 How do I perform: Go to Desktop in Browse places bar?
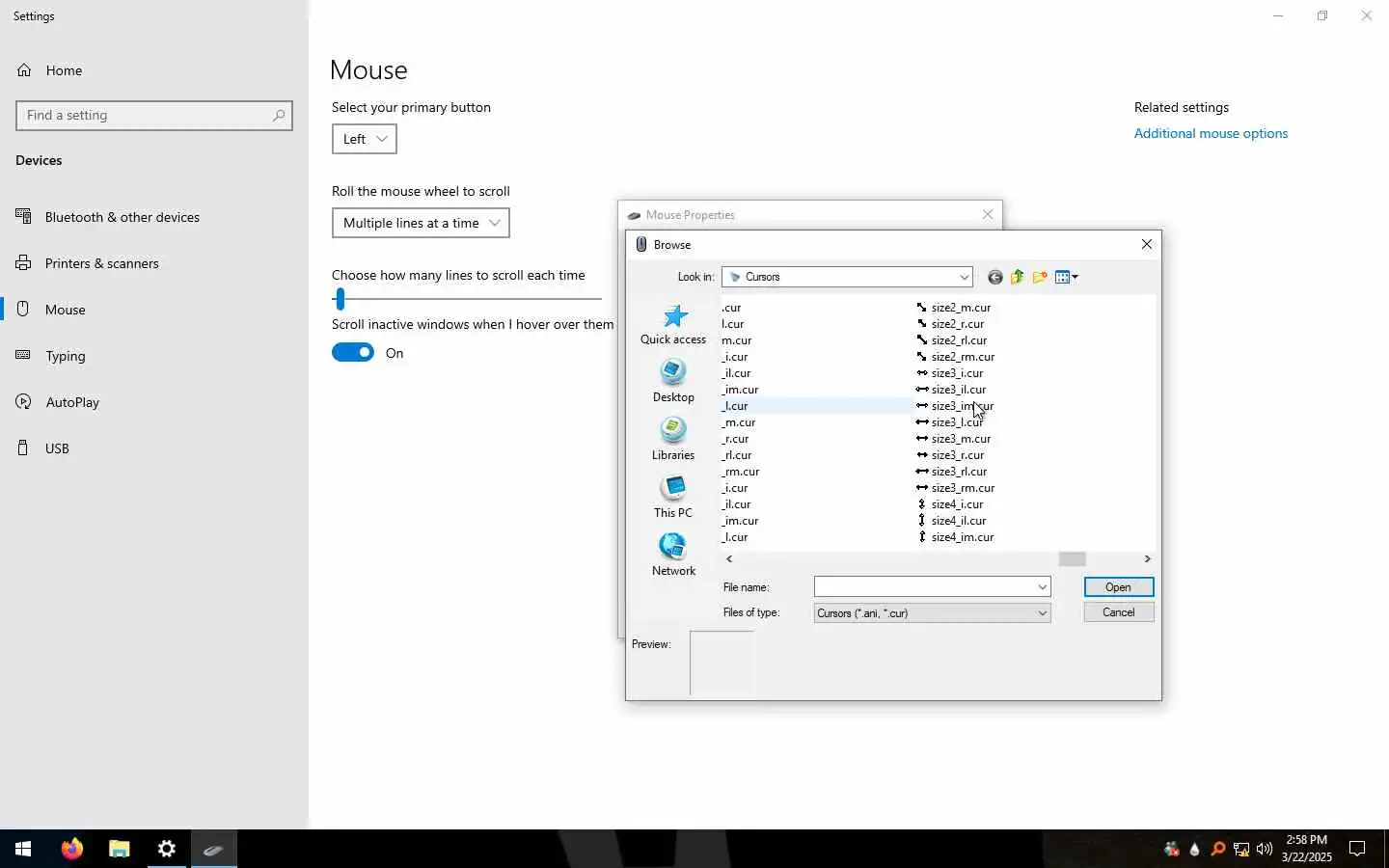coord(673,382)
